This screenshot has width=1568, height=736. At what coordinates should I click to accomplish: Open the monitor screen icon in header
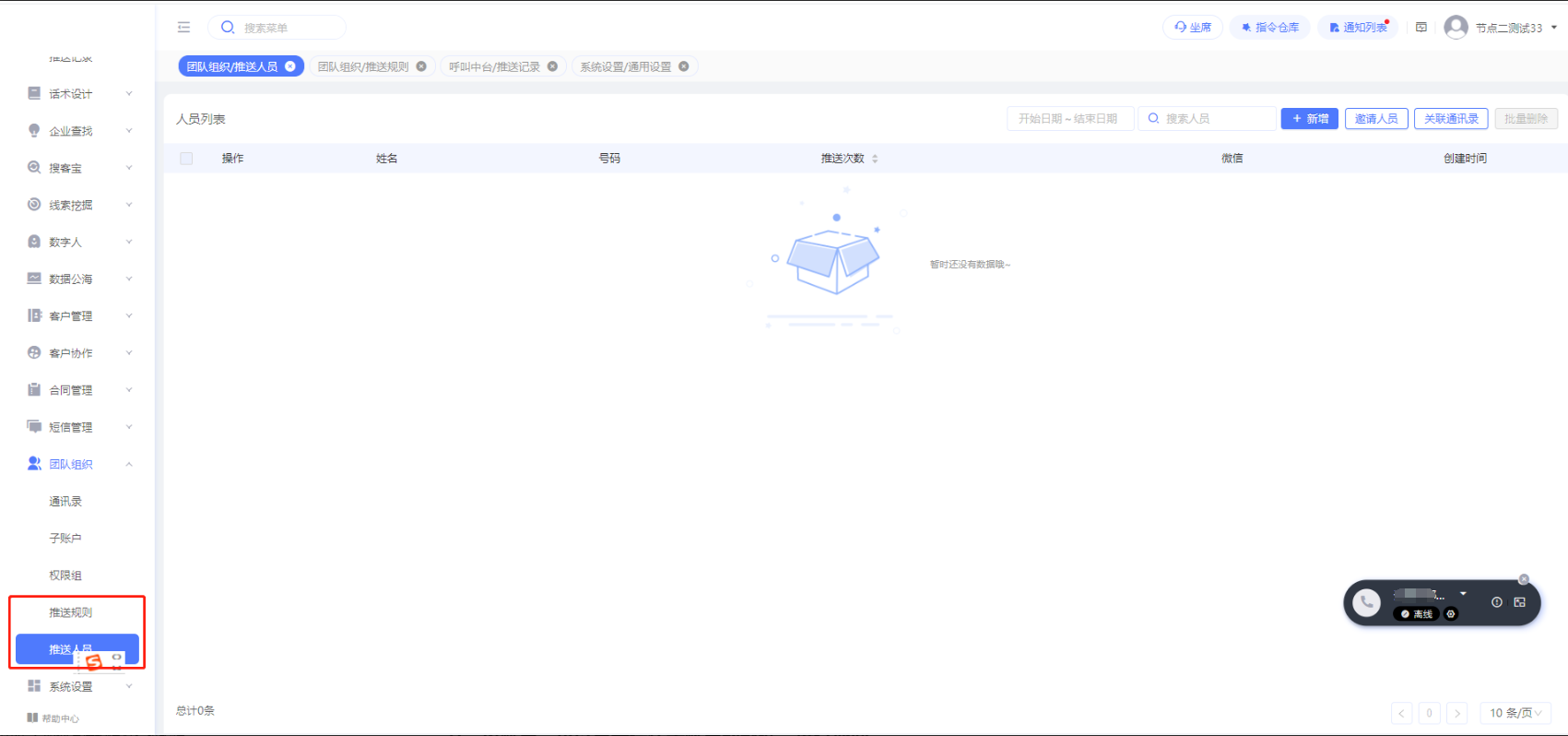pyautogui.click(x=1421, y=28)
